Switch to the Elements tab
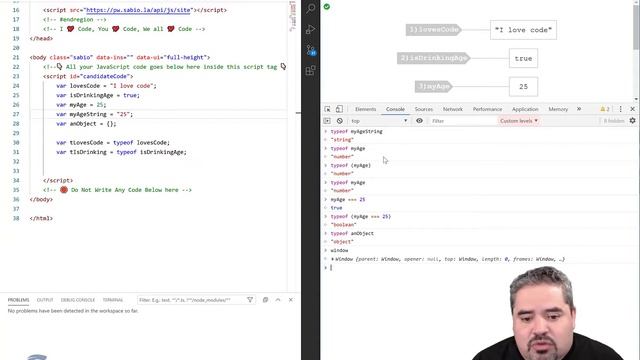Screen dimensions: 640x360 (365, 109)
